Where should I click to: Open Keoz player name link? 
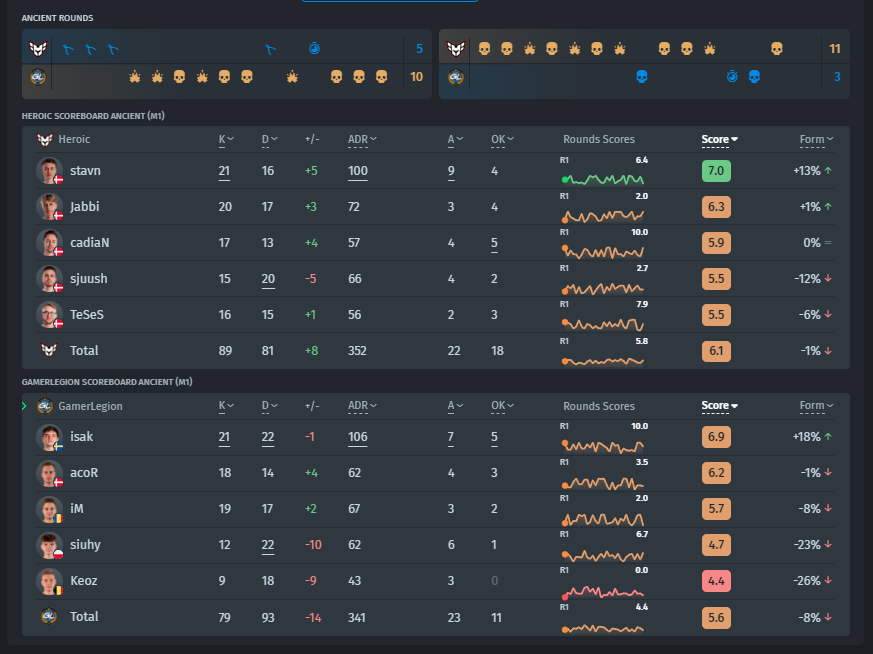84,581
